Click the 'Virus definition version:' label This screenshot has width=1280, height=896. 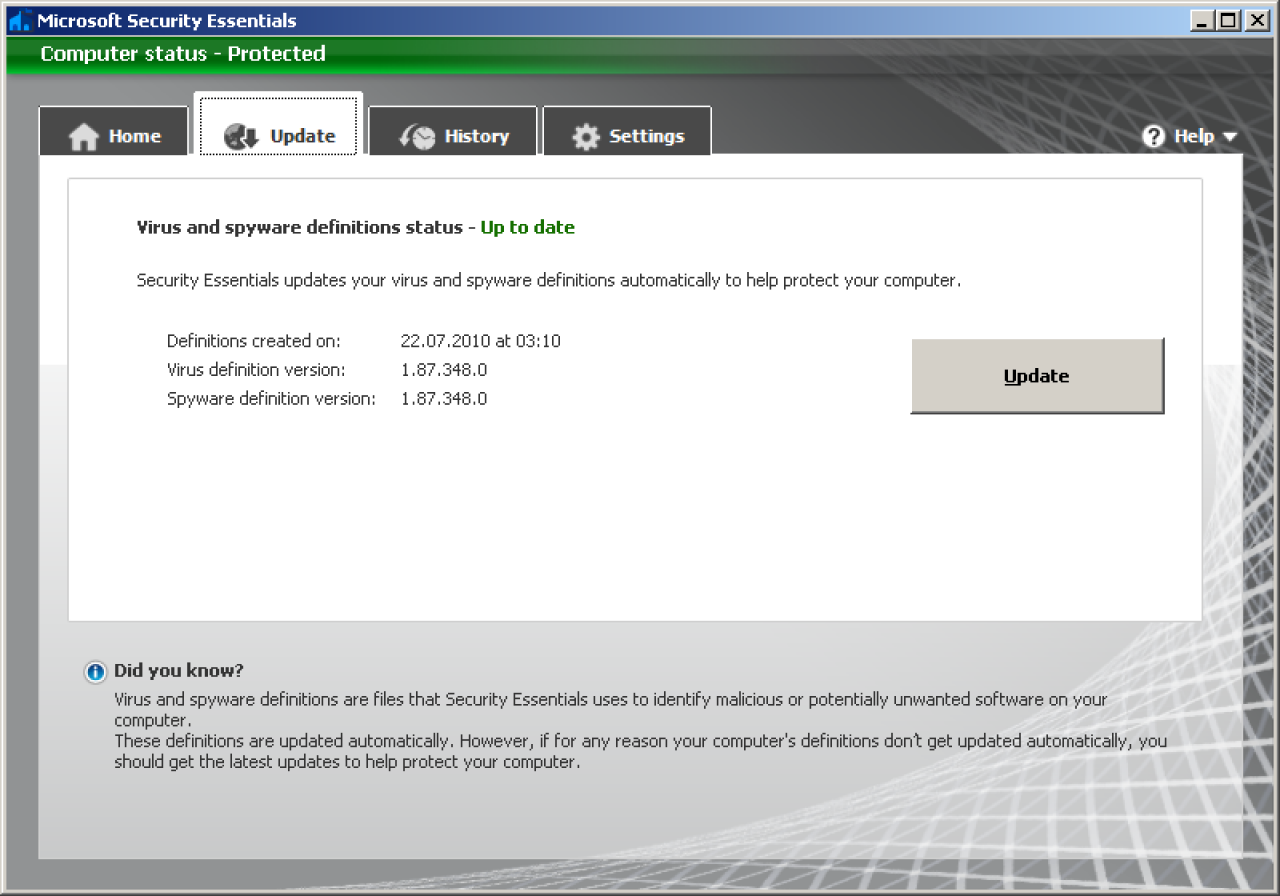click(256, 370)
